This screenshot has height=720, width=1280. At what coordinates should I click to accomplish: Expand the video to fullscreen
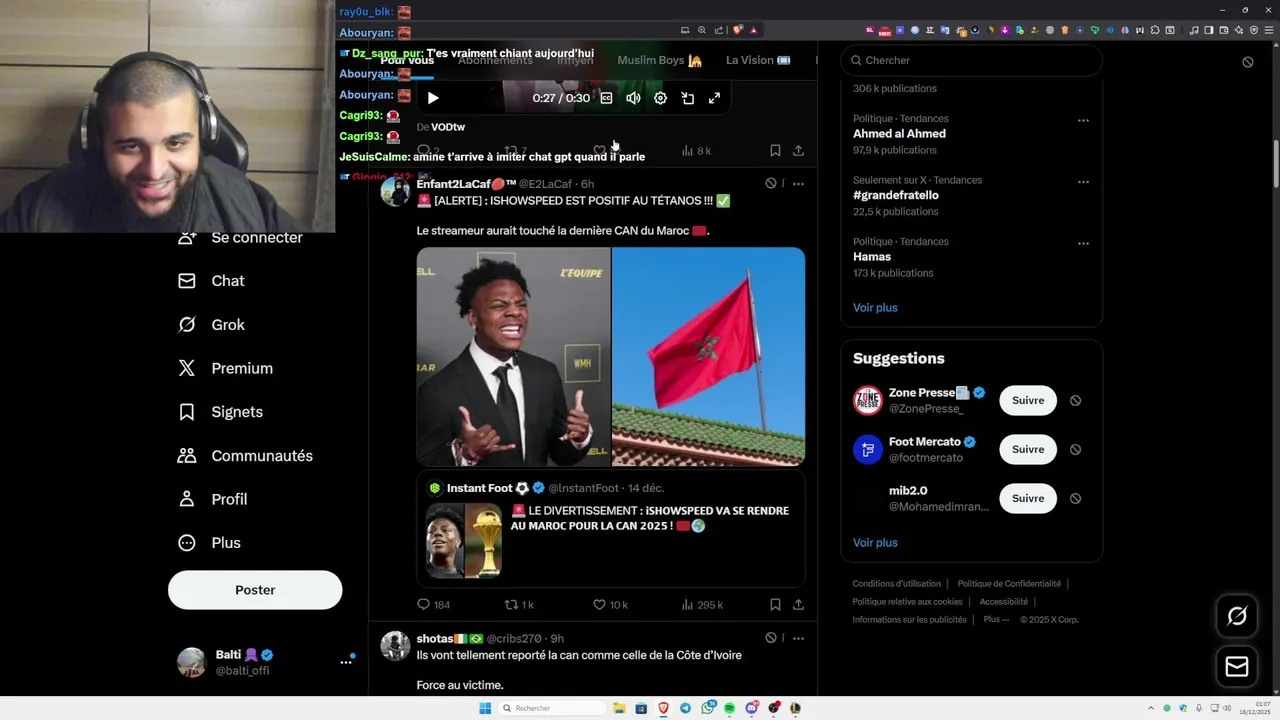click(x=714, y=98)
